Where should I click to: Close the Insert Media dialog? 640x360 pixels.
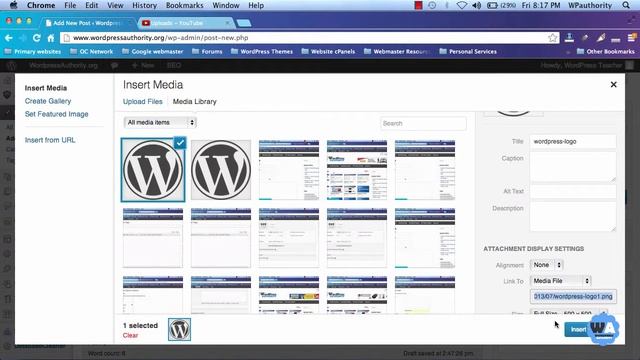click(613, 84)
